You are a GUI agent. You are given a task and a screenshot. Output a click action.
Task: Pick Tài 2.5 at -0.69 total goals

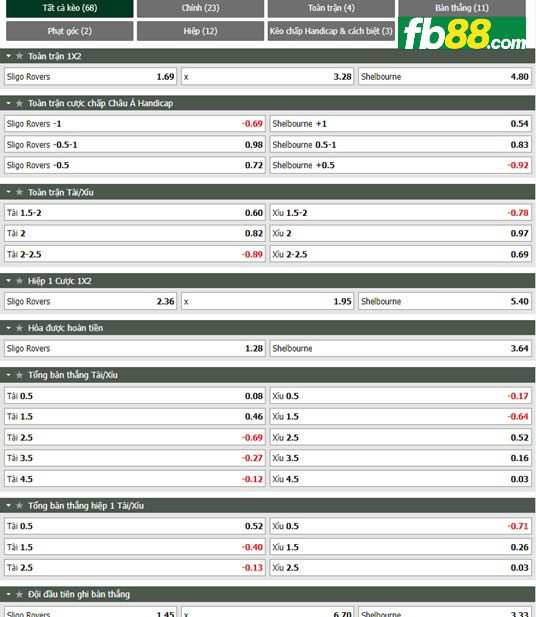(135, 438)
